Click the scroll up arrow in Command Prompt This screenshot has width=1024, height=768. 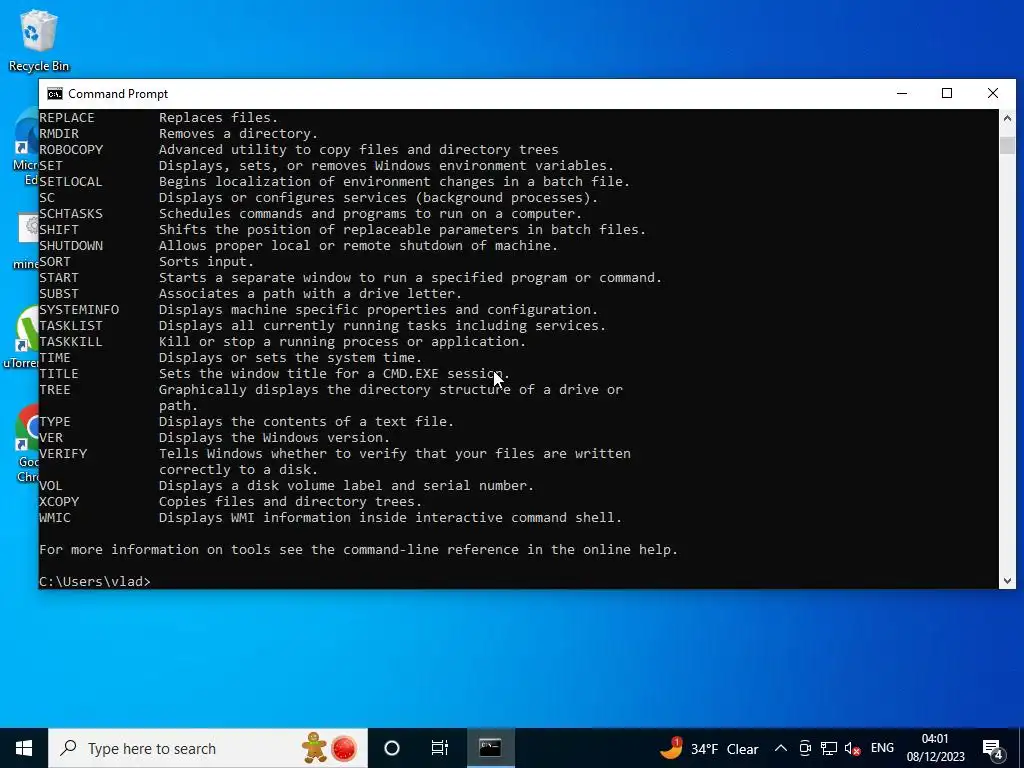(1007, 118)
